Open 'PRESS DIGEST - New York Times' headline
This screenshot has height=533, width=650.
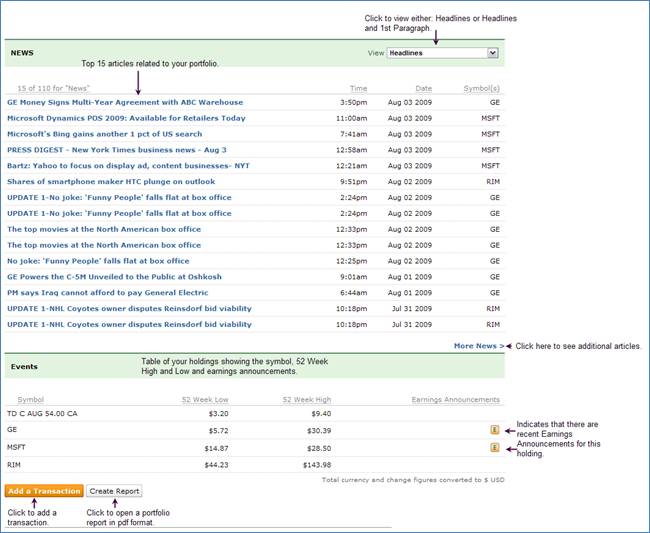click(x=117, y=150)
